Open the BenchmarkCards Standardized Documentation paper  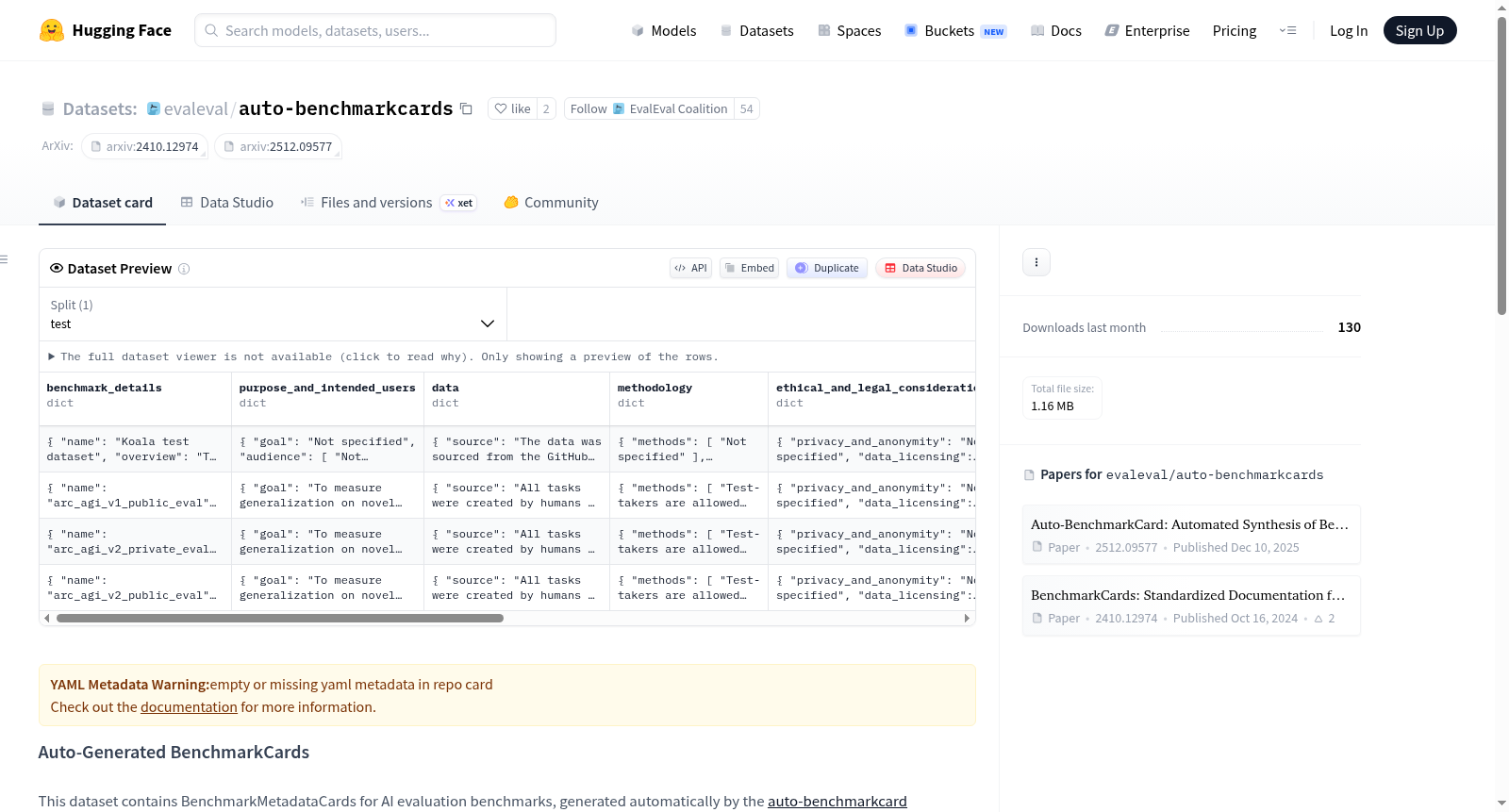coord(1191,605)
